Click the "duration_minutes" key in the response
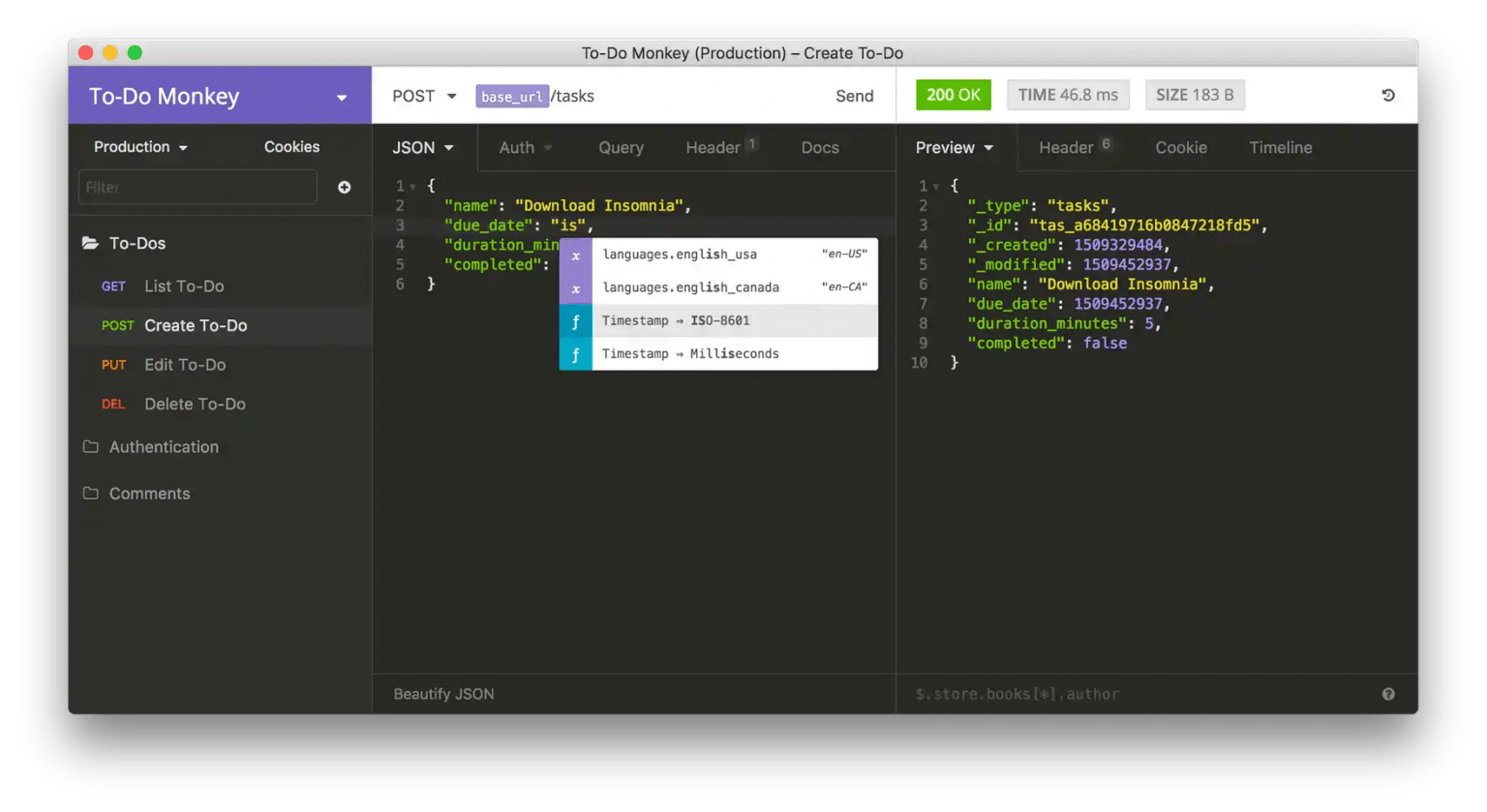Image resolution: width=1487 pixels, height=812 pixels. click(1047, 323)
